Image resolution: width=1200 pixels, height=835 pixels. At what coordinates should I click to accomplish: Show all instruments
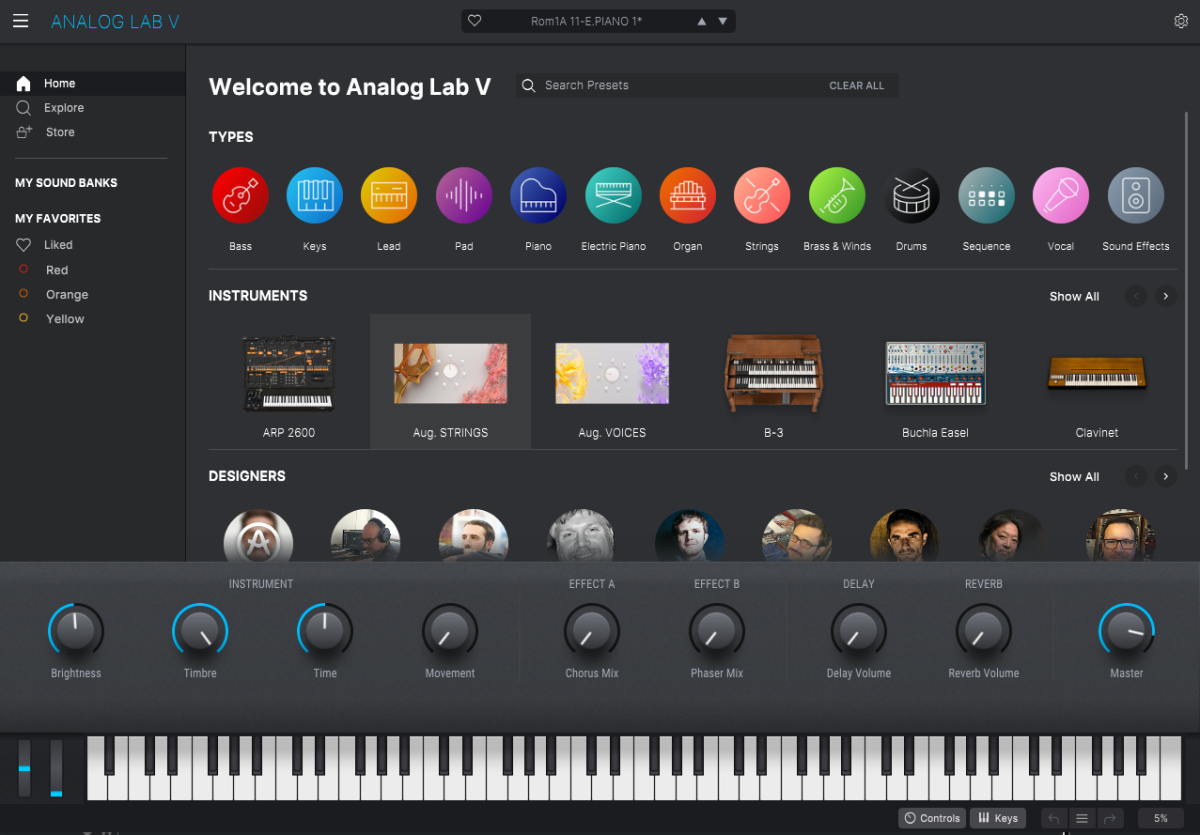(x=1074, y=297)
